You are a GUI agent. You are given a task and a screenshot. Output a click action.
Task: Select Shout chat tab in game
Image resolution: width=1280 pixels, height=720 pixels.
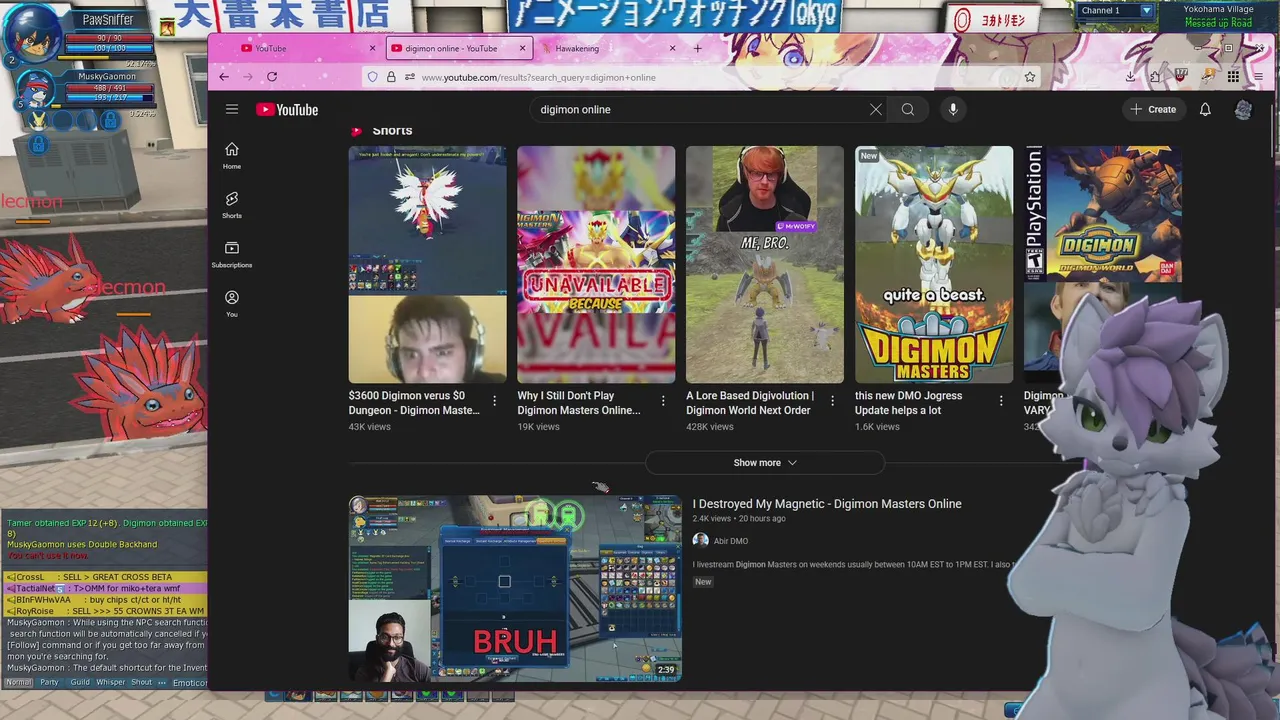(141, 683)
